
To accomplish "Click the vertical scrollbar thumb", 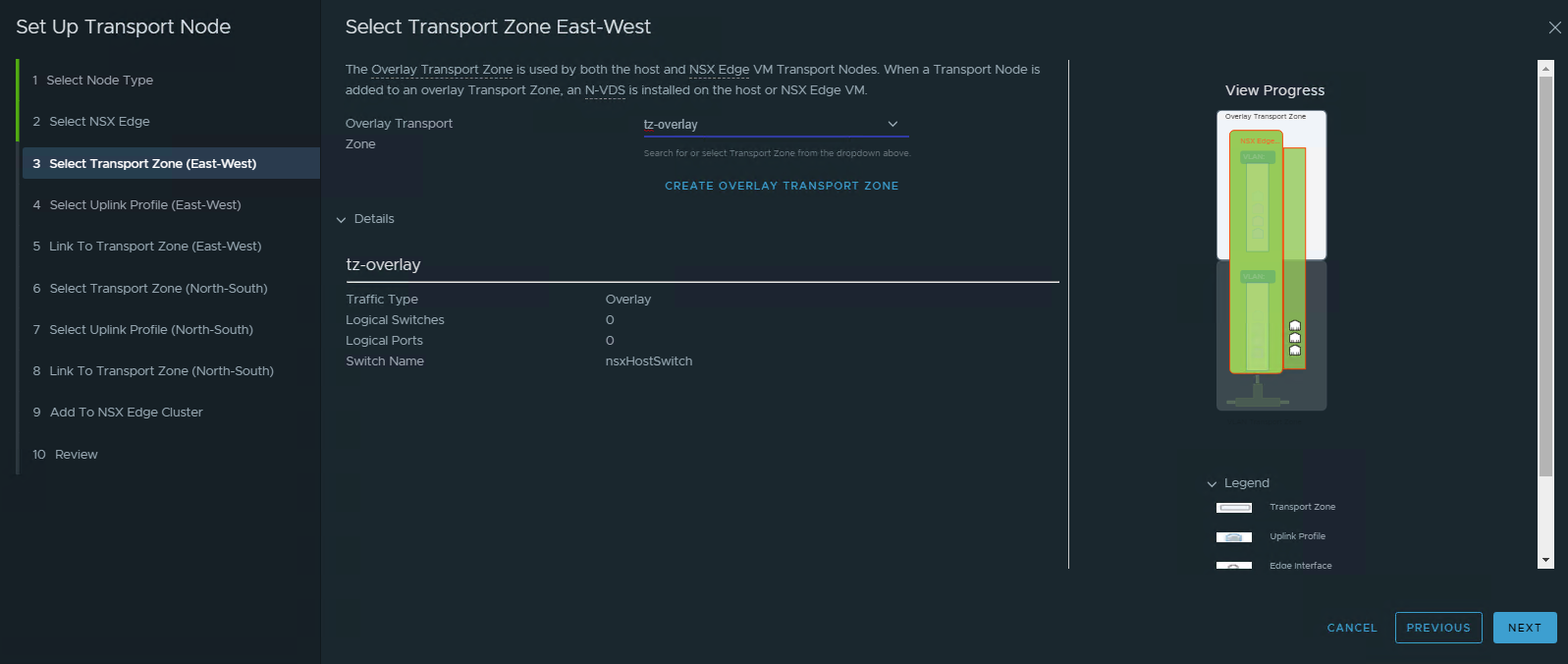I will point(1545,276).
